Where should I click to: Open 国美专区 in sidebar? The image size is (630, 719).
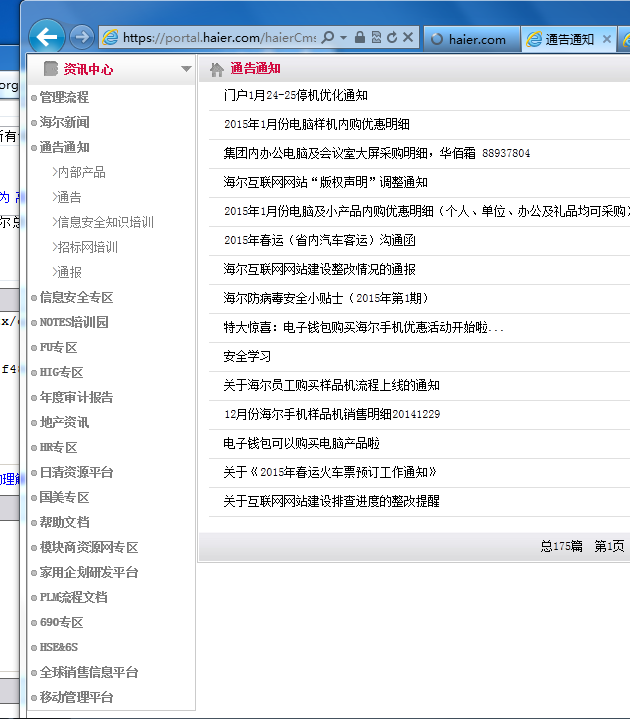[64, 498]
